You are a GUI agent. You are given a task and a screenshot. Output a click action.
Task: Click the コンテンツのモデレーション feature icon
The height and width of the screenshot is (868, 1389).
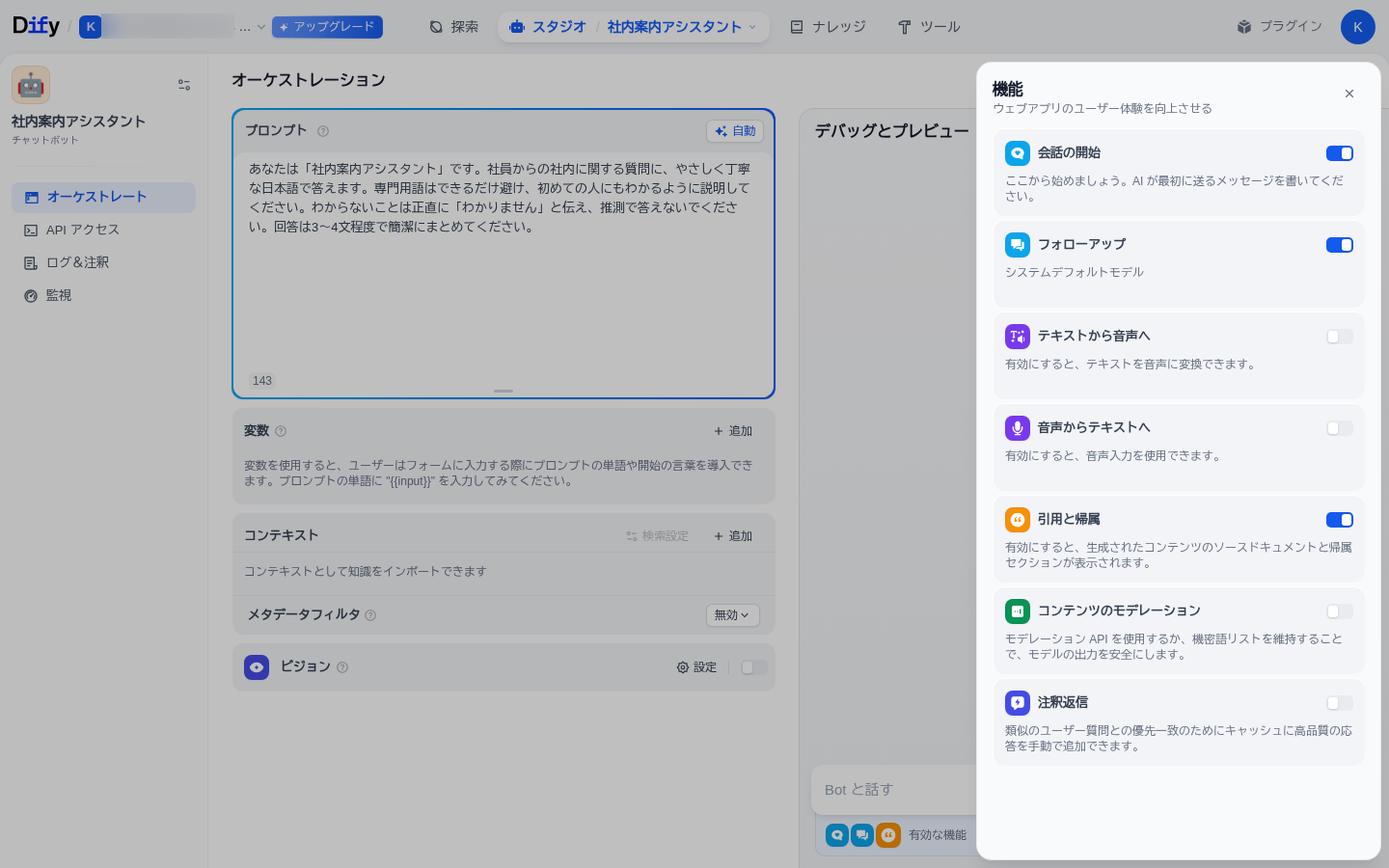[1018, 611]
